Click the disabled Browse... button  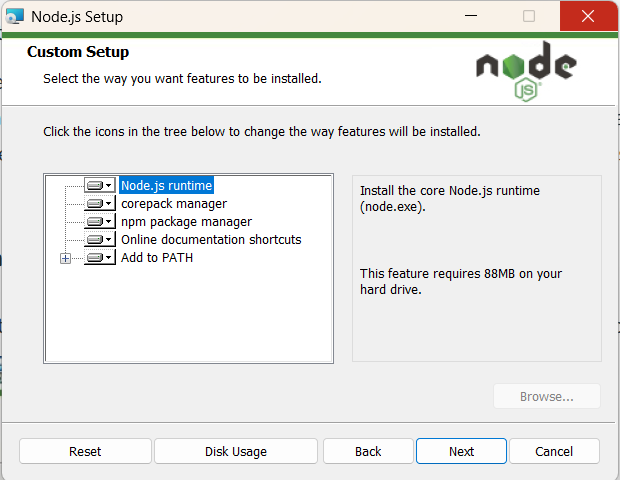coord(546,396)
